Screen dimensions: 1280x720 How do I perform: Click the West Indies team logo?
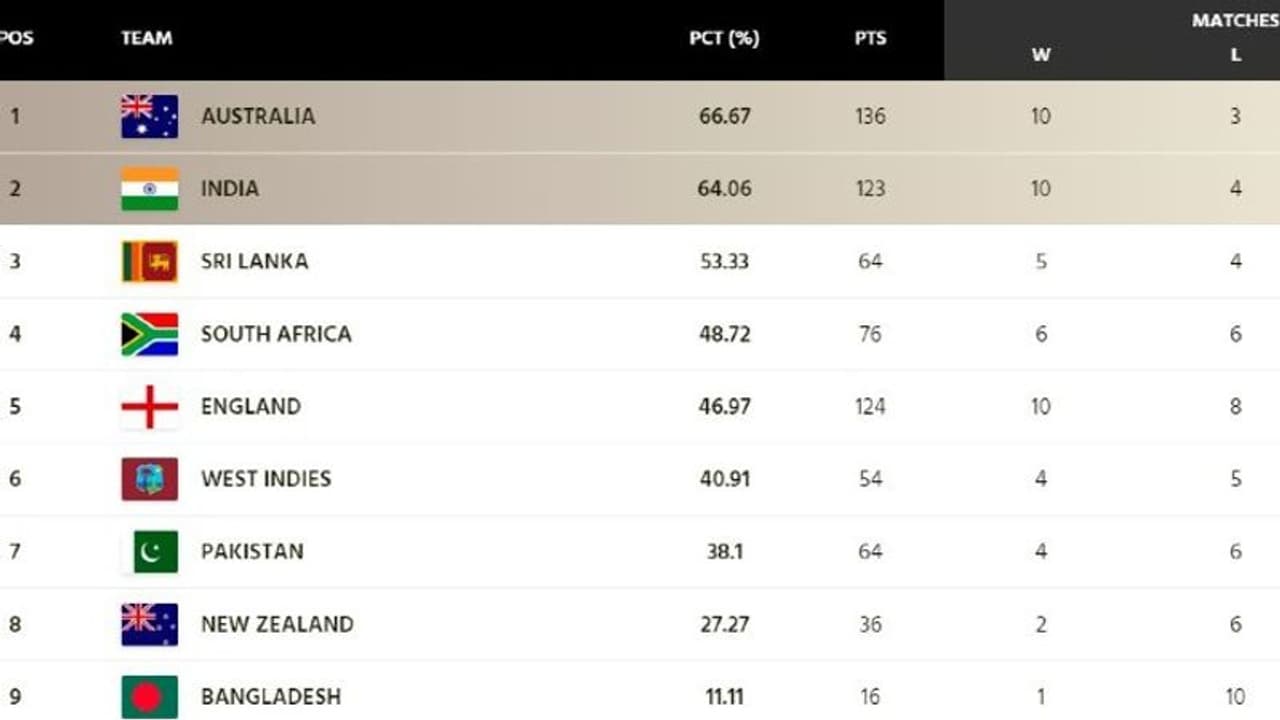(150, 479)
